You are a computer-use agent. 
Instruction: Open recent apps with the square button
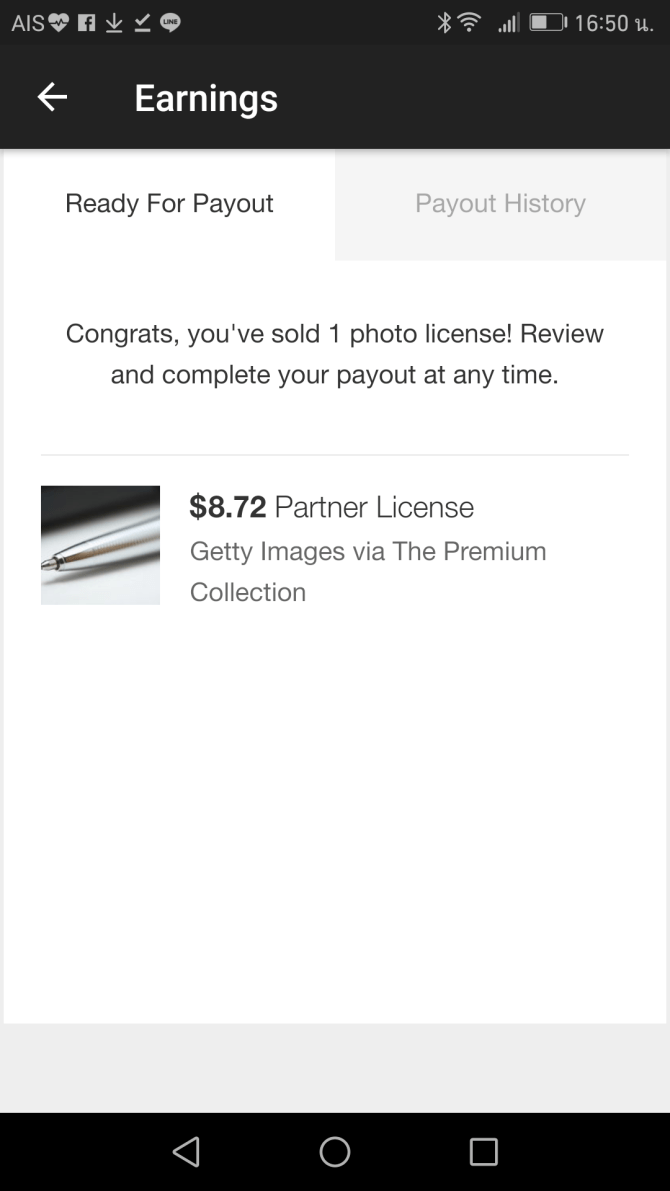tap(483, 1152)
